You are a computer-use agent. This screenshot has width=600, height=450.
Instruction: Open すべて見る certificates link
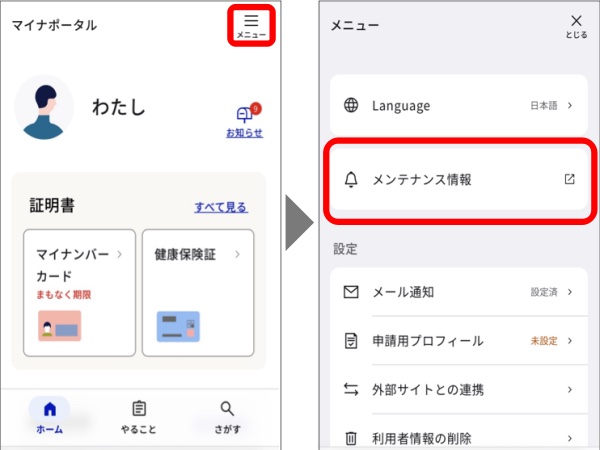221,207
